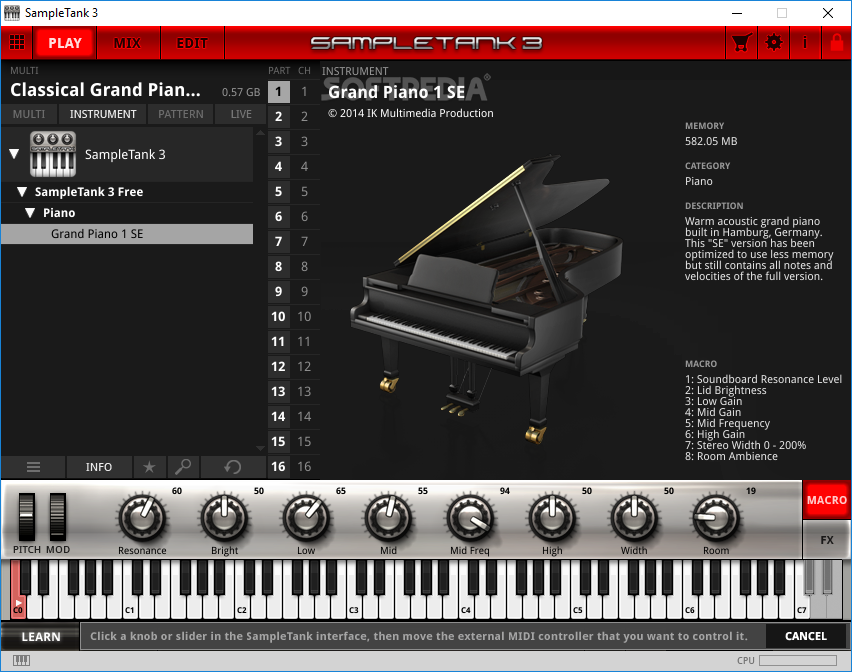Click the Mid Freq knob
Image resolution: width=852 pixels, height=672 pixels.
(x=470, y=517)
